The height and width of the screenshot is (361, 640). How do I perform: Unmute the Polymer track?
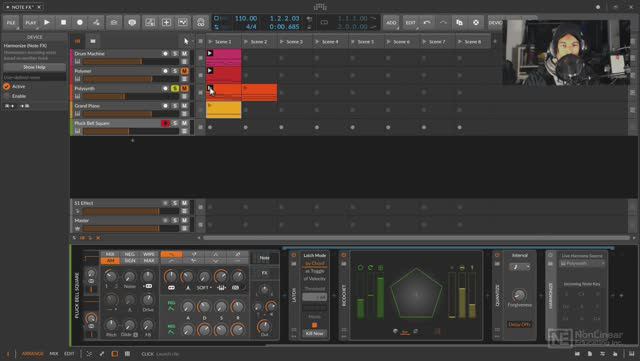[x=184, y=71]
